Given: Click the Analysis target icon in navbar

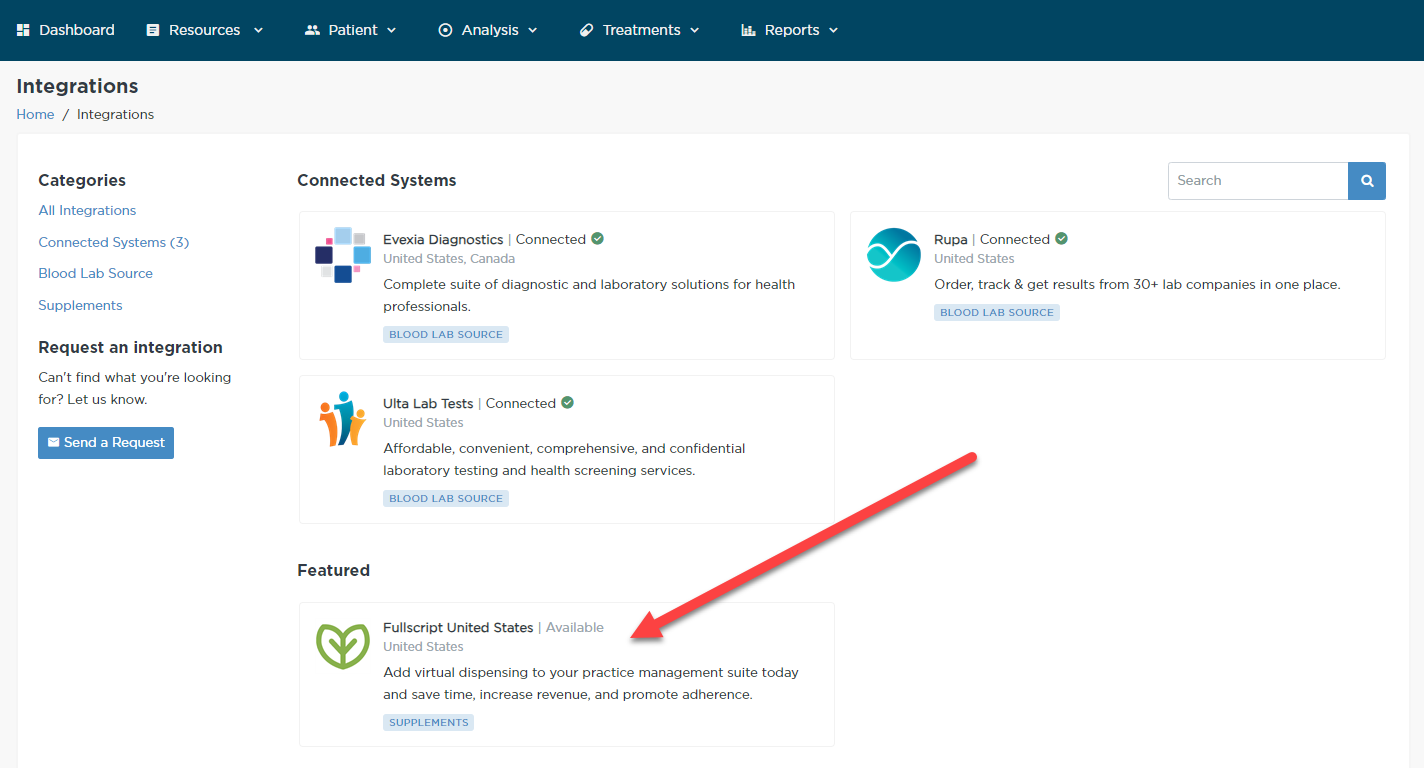Looking at the screenshot, I should point(444,29).
